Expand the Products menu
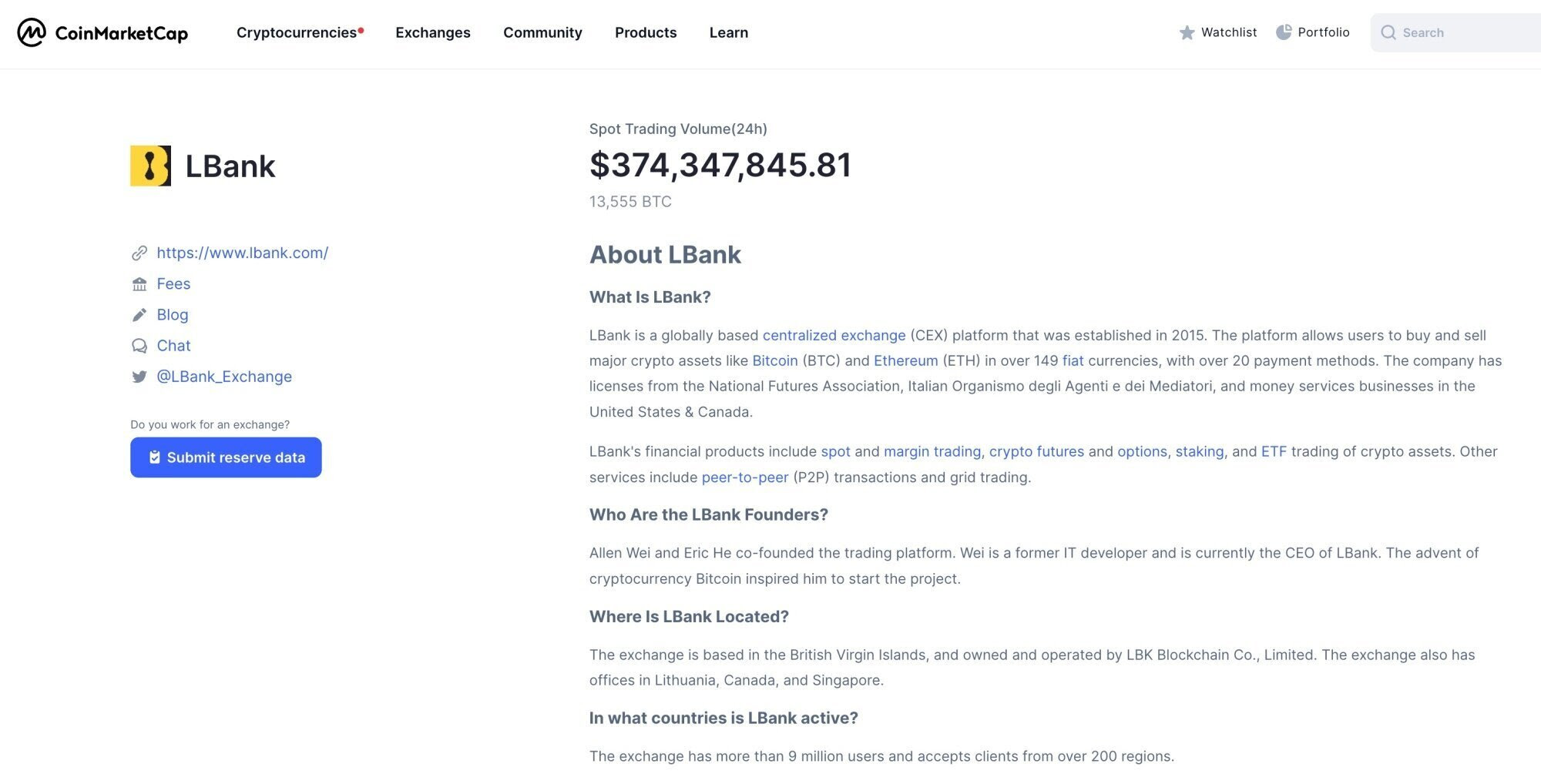This screenshot has width=1541, height=784. [646, 32]
